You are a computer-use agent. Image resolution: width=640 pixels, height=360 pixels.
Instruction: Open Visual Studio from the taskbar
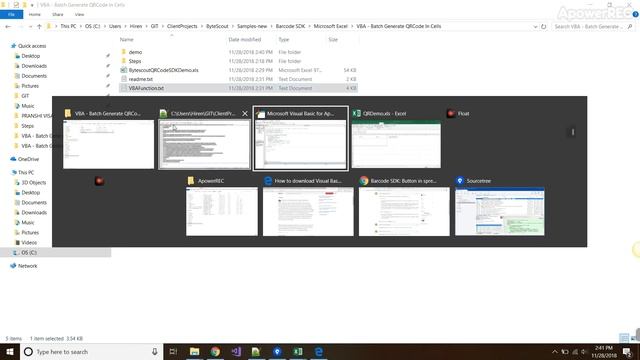pyautogui.click(x=236, y=351)
